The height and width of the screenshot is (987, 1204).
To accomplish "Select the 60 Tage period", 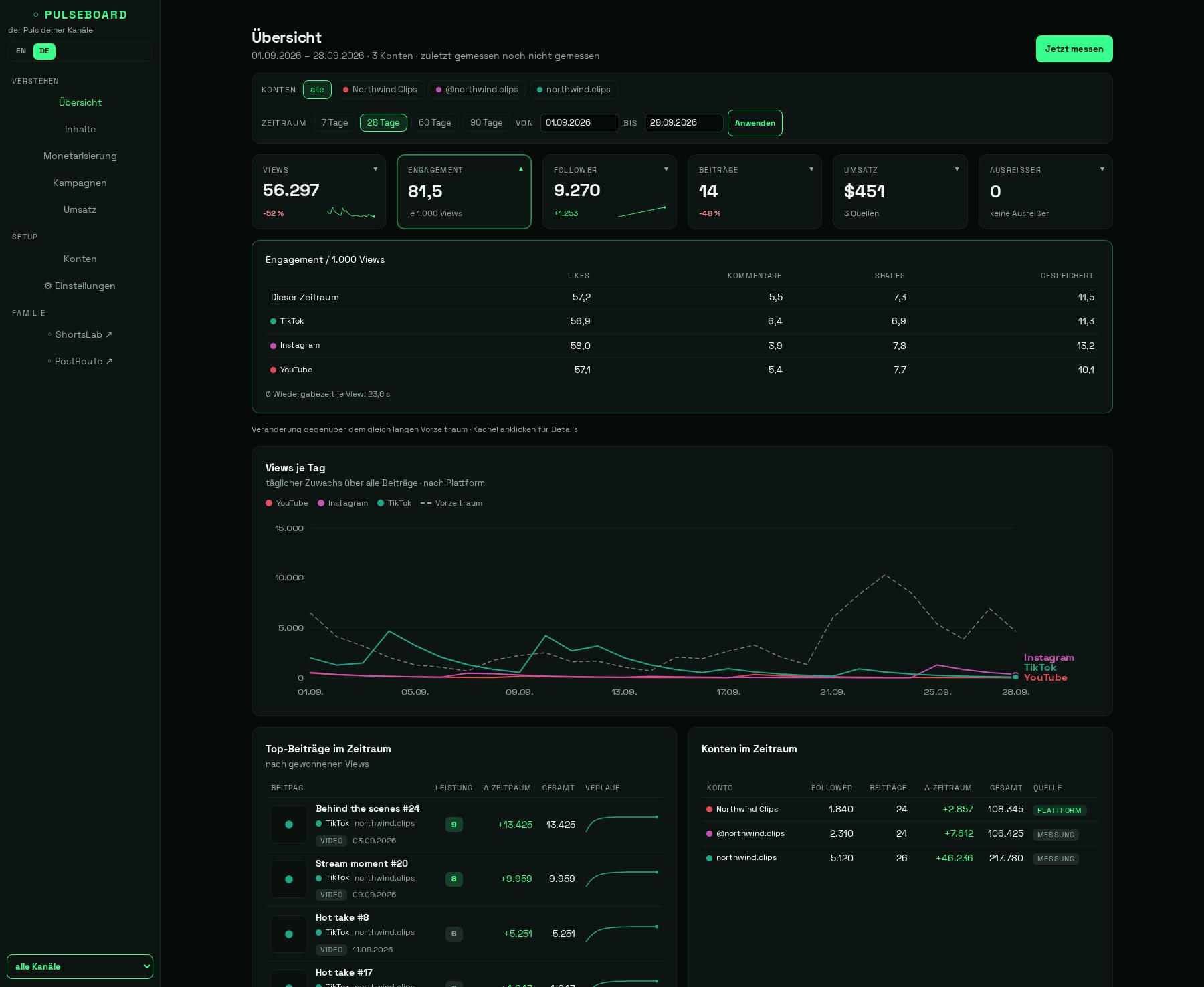I will [435, 123].
